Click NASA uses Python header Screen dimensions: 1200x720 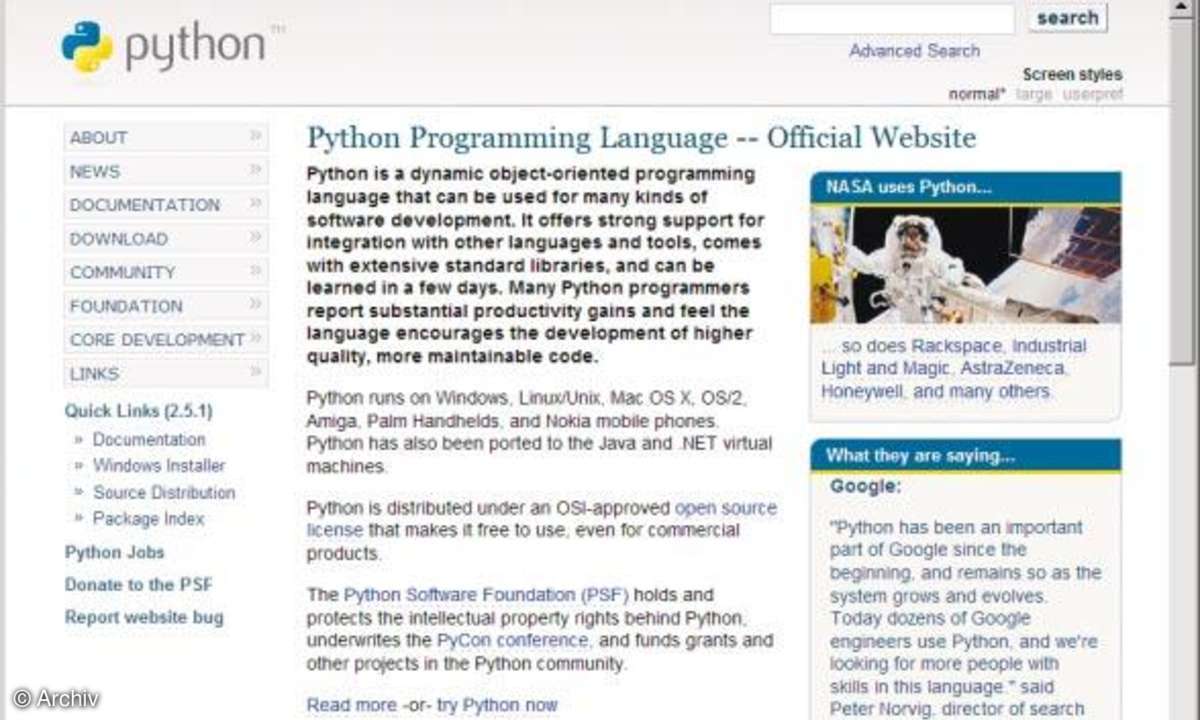click(x=966, y=187)
